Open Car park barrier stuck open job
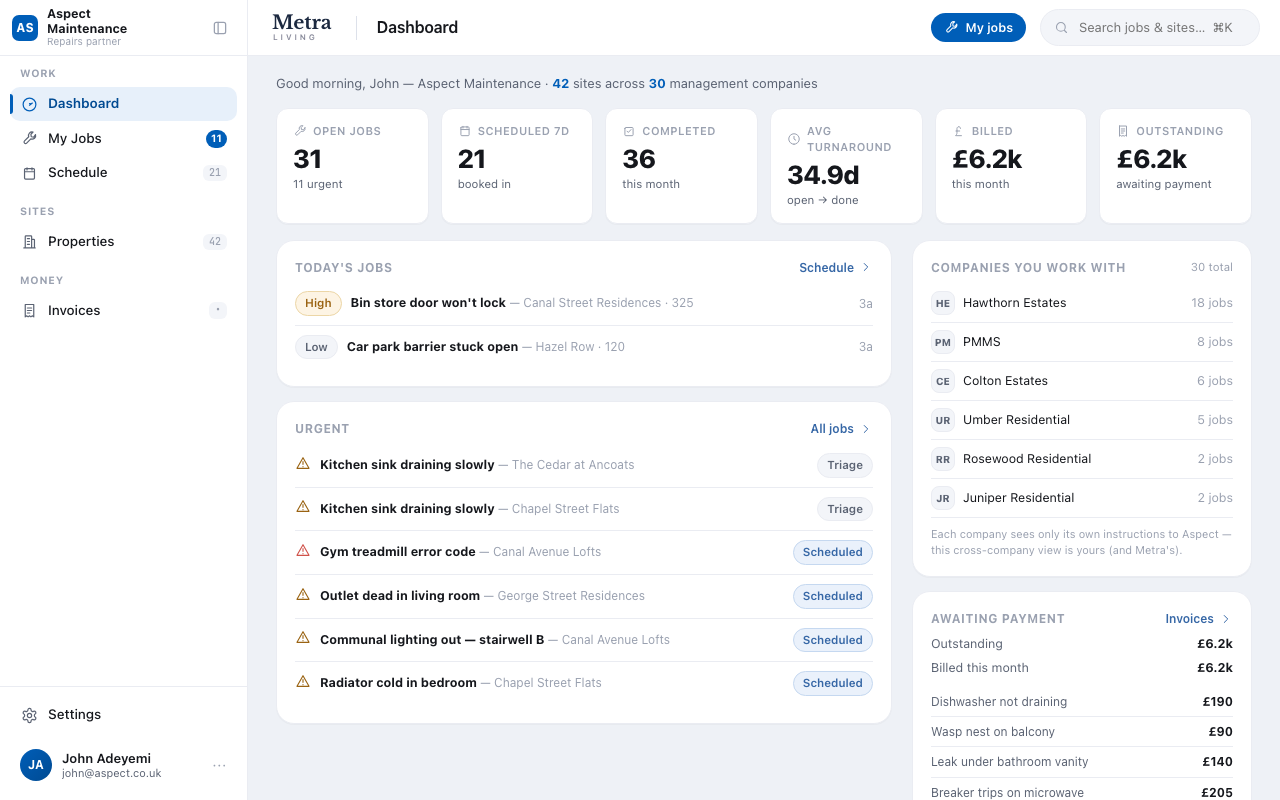This screenshot has width=1280, height=800. [584, 347]
